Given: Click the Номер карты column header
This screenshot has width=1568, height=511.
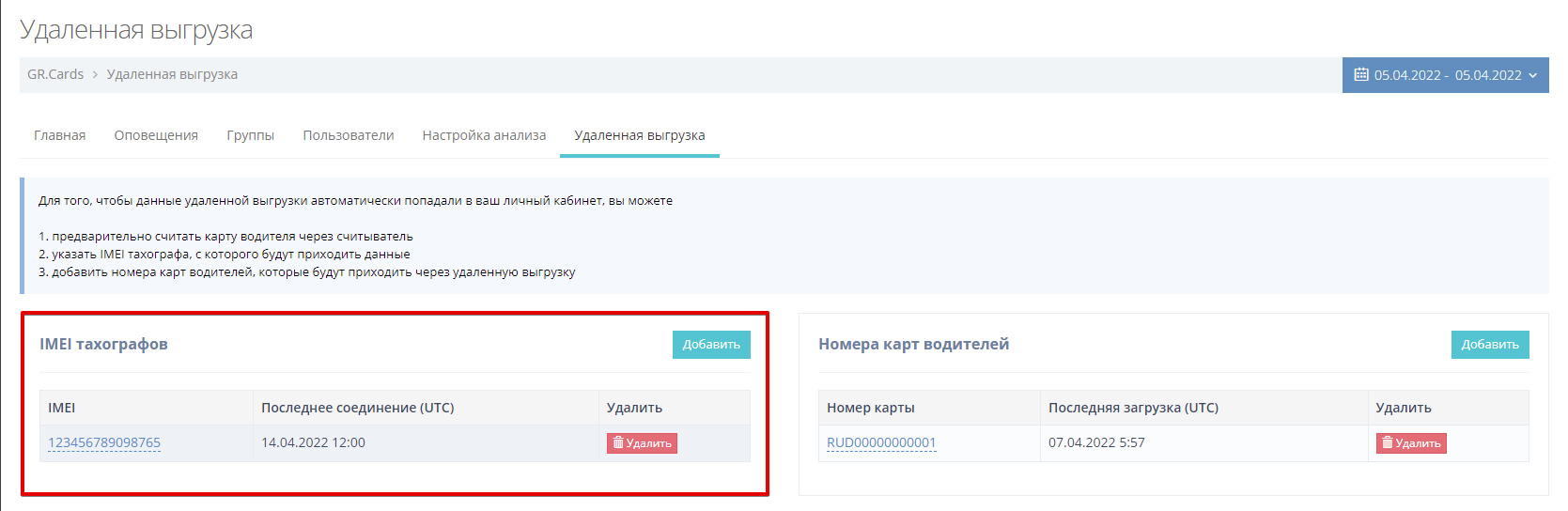Looking at the screenshot, I should [x=870, y=408].
